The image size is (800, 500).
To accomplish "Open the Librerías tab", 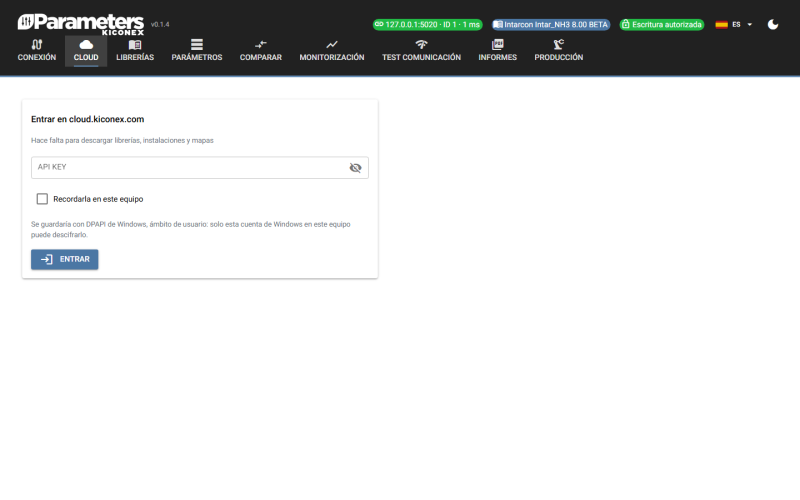I will click(x=135, y=51).
